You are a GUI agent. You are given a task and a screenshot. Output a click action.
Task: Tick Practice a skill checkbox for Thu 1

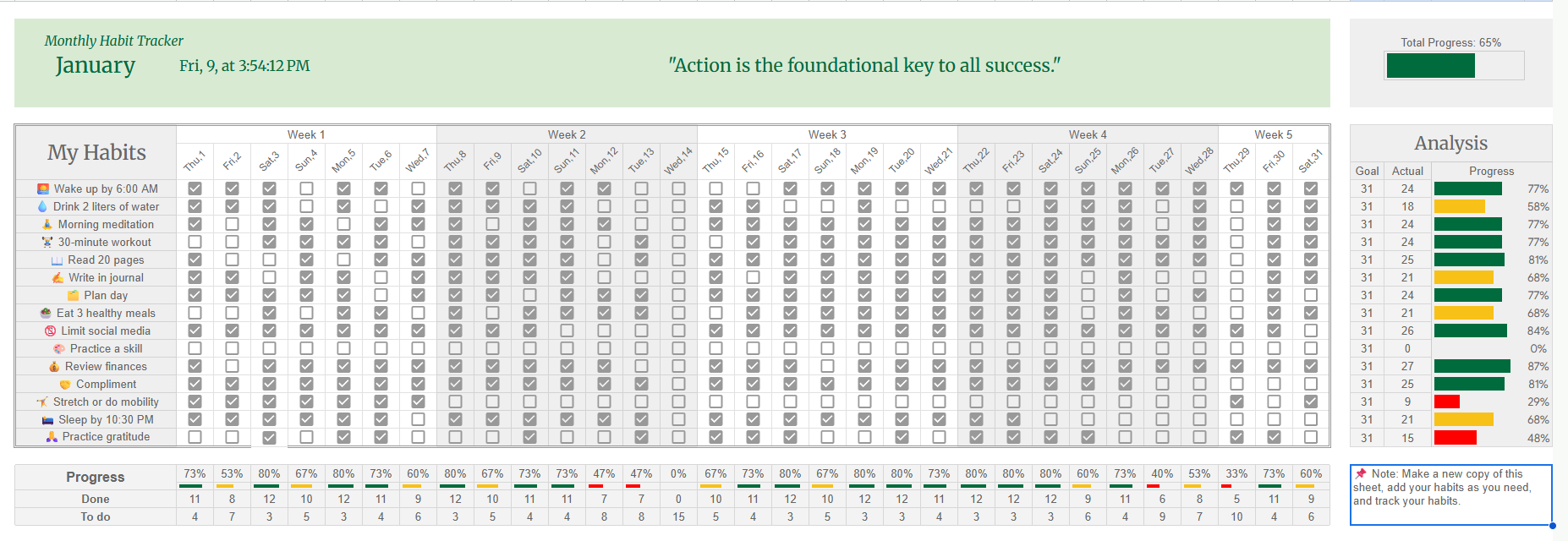195,348
